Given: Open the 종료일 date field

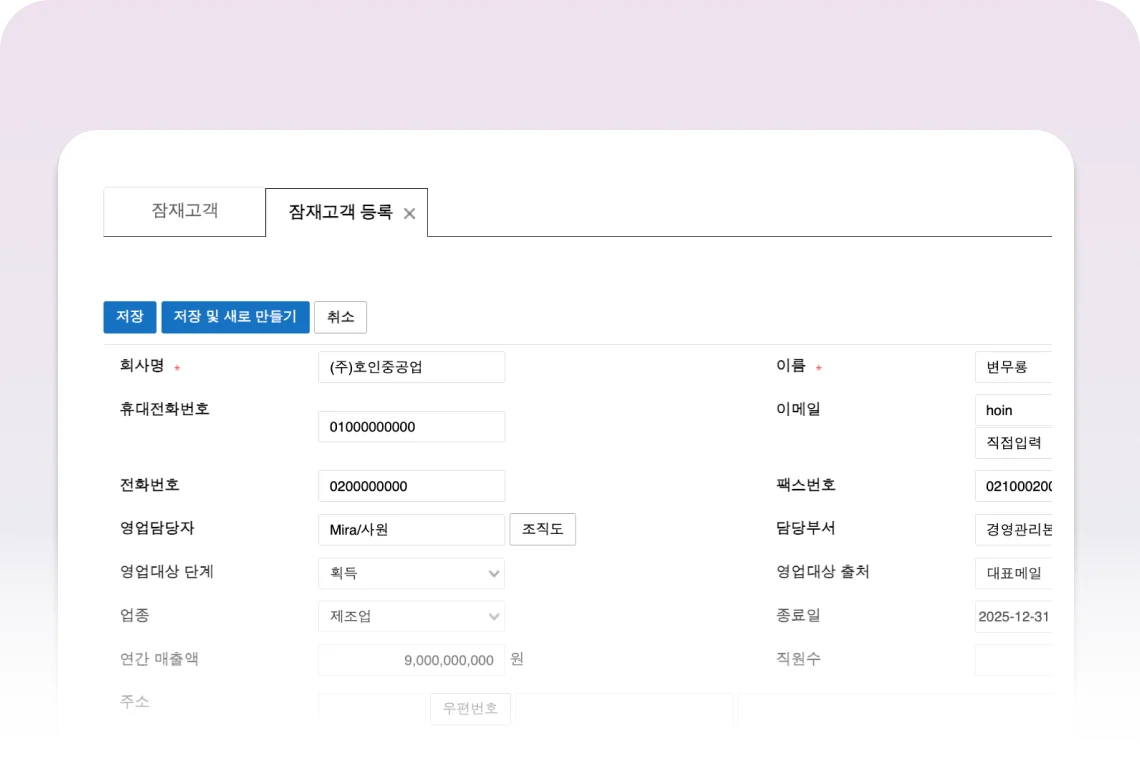Looking at the screenshot, I should (x=1013, y=616).
